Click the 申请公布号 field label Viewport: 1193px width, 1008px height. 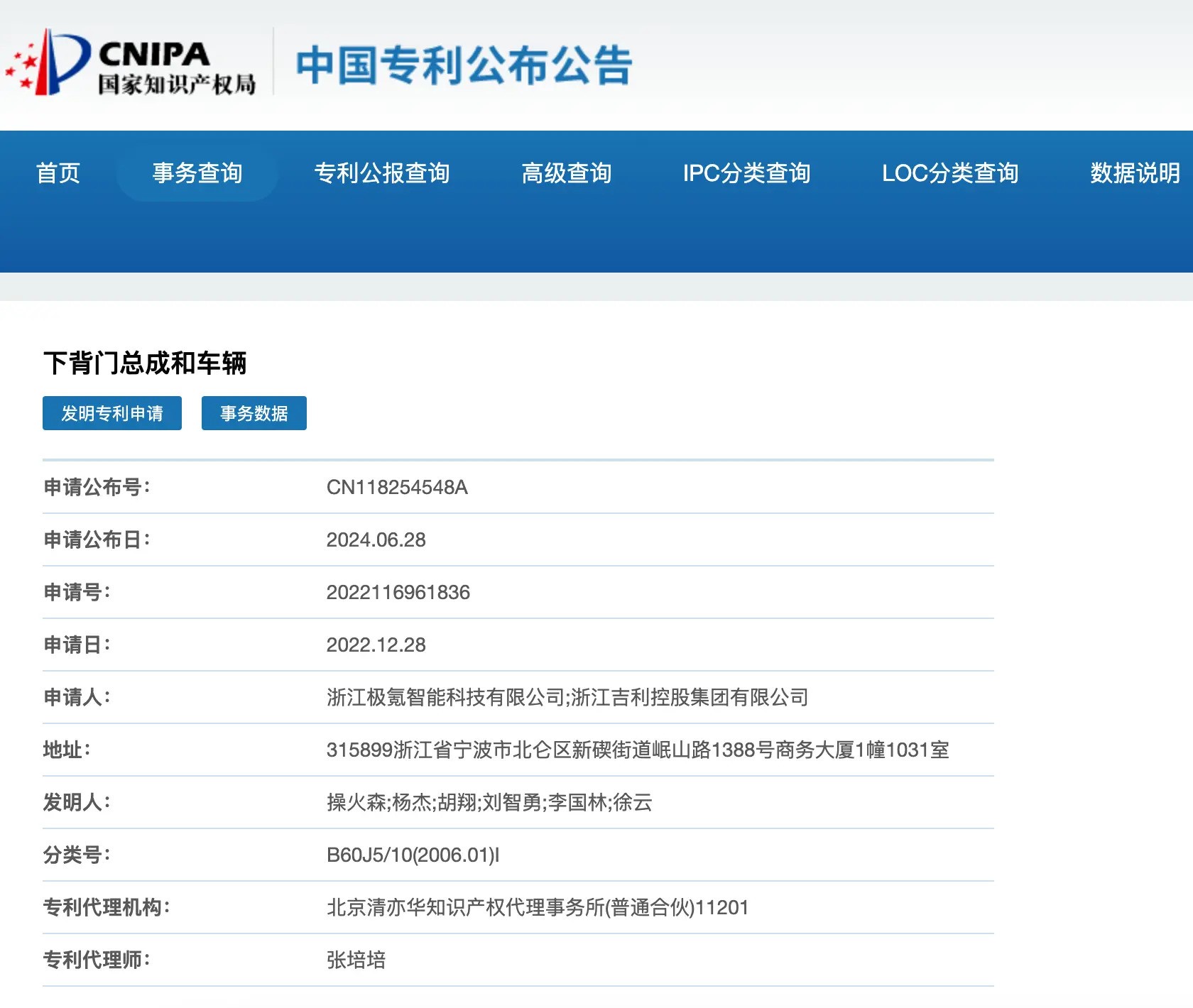coord(97,487)
